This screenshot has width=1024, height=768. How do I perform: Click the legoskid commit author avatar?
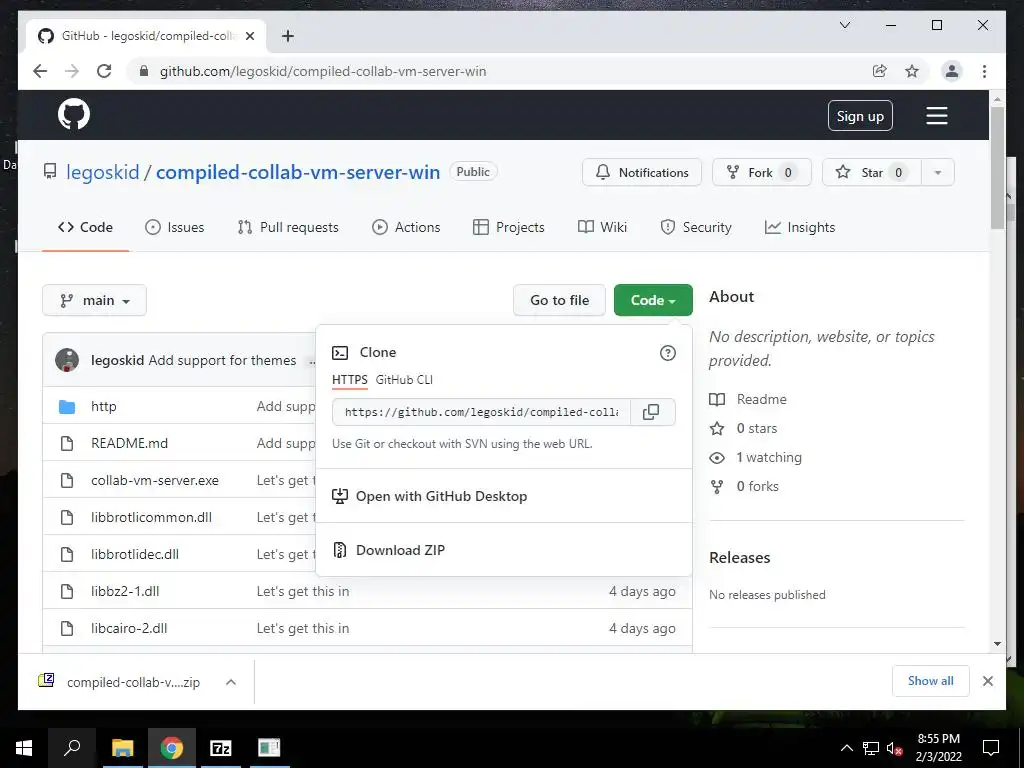[67, 360]
